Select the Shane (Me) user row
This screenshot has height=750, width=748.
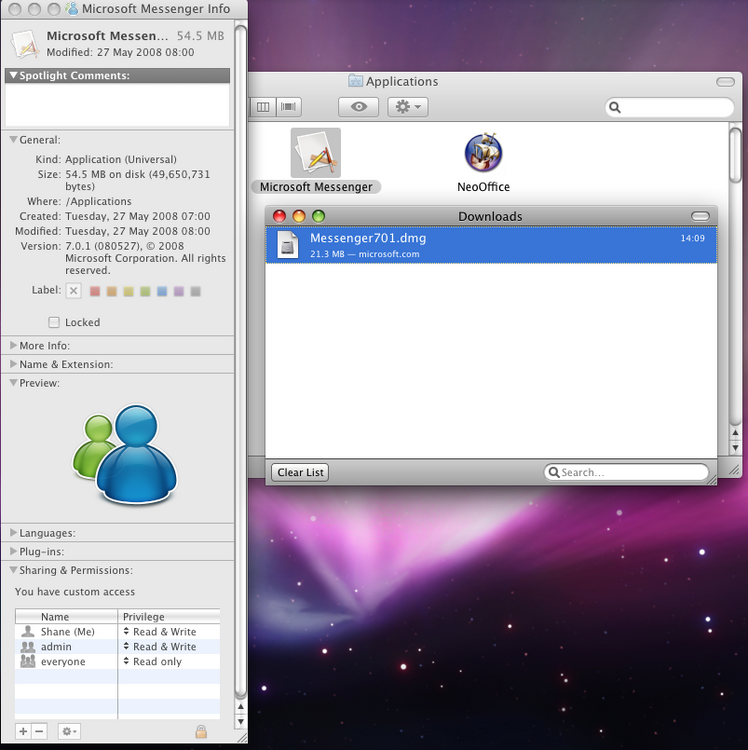point(117,632)
